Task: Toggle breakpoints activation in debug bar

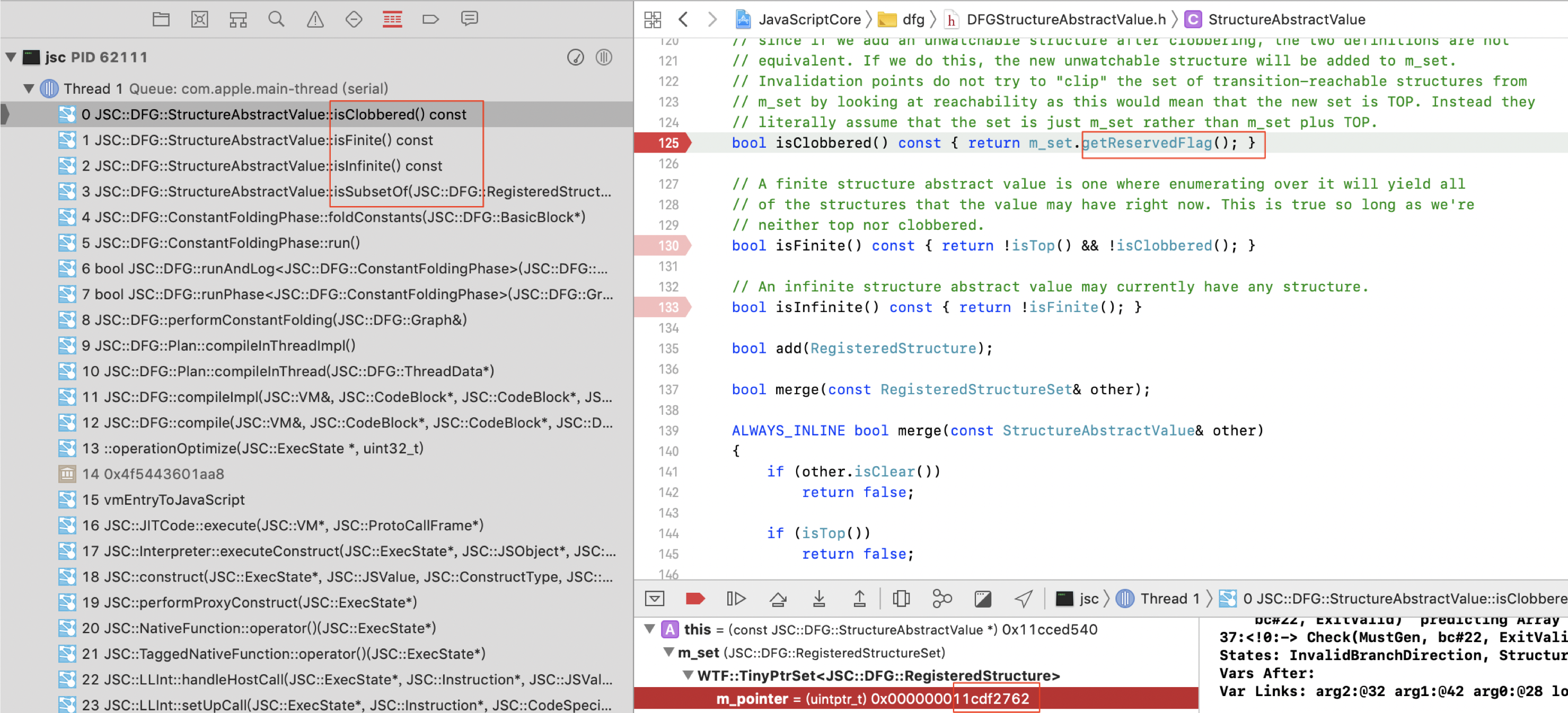Action: tap(694, 599)
